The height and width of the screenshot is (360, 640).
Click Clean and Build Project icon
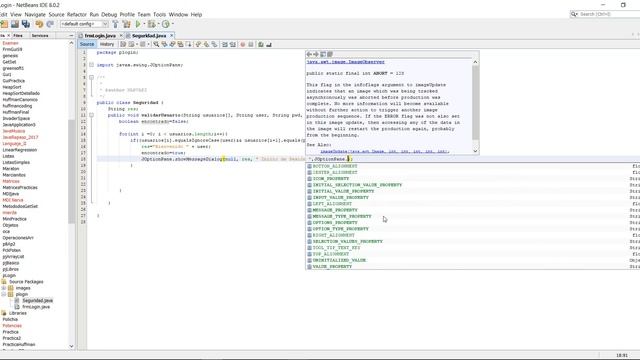(127, 24)
